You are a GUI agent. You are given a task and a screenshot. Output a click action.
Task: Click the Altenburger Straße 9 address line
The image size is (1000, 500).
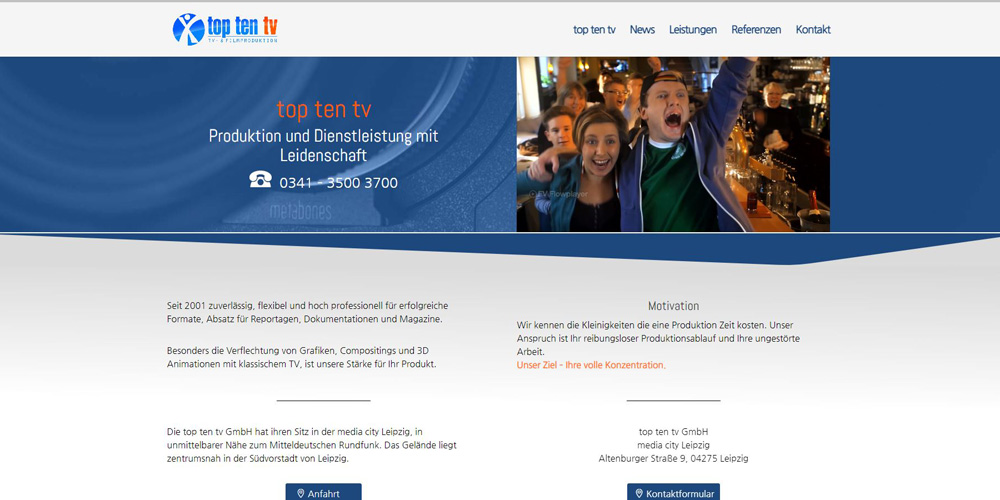[673, 459]
